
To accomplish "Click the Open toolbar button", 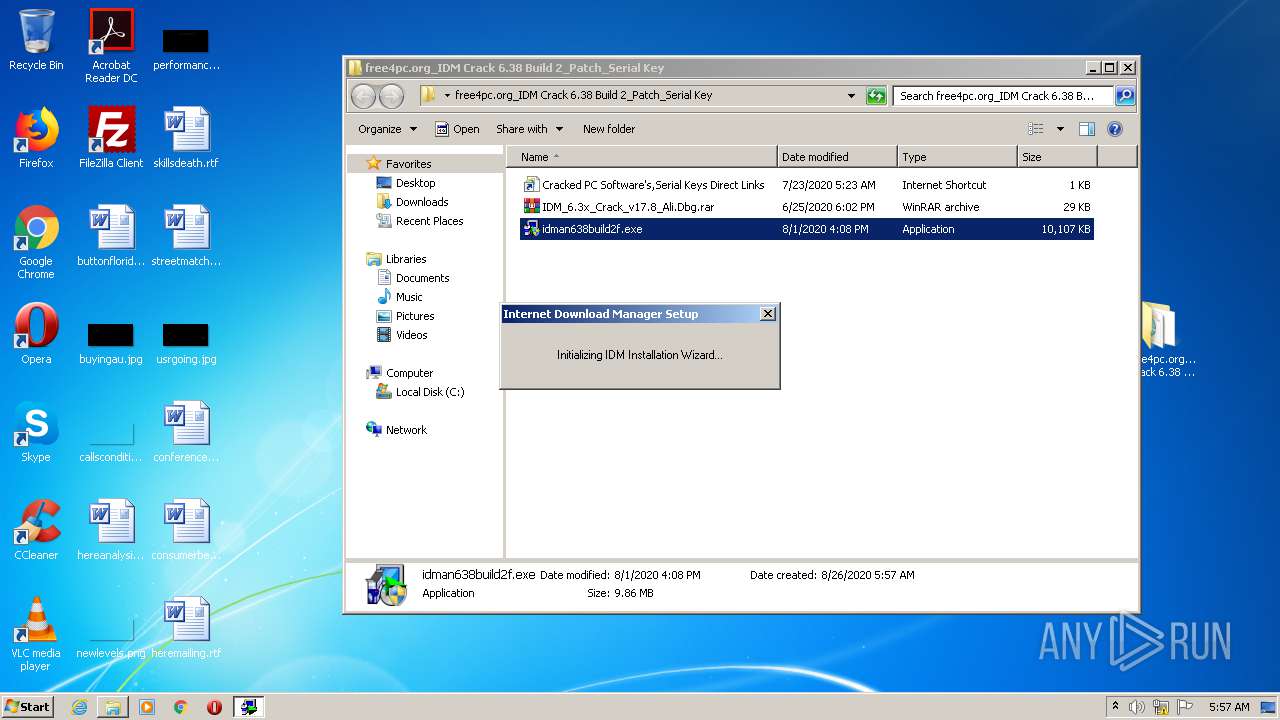I will [x=457, y=129].
